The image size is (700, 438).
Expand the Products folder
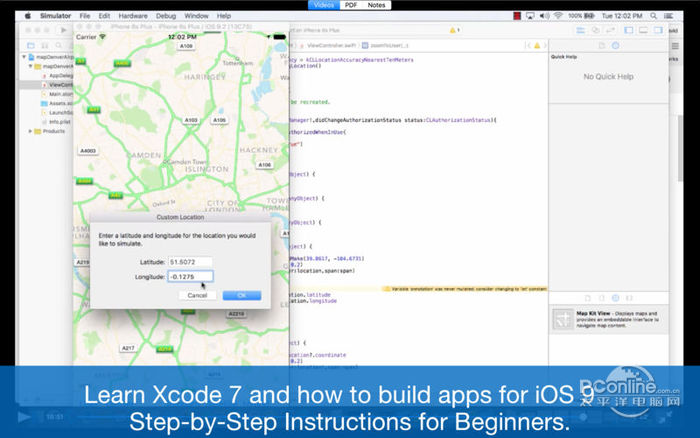point(30,131)
